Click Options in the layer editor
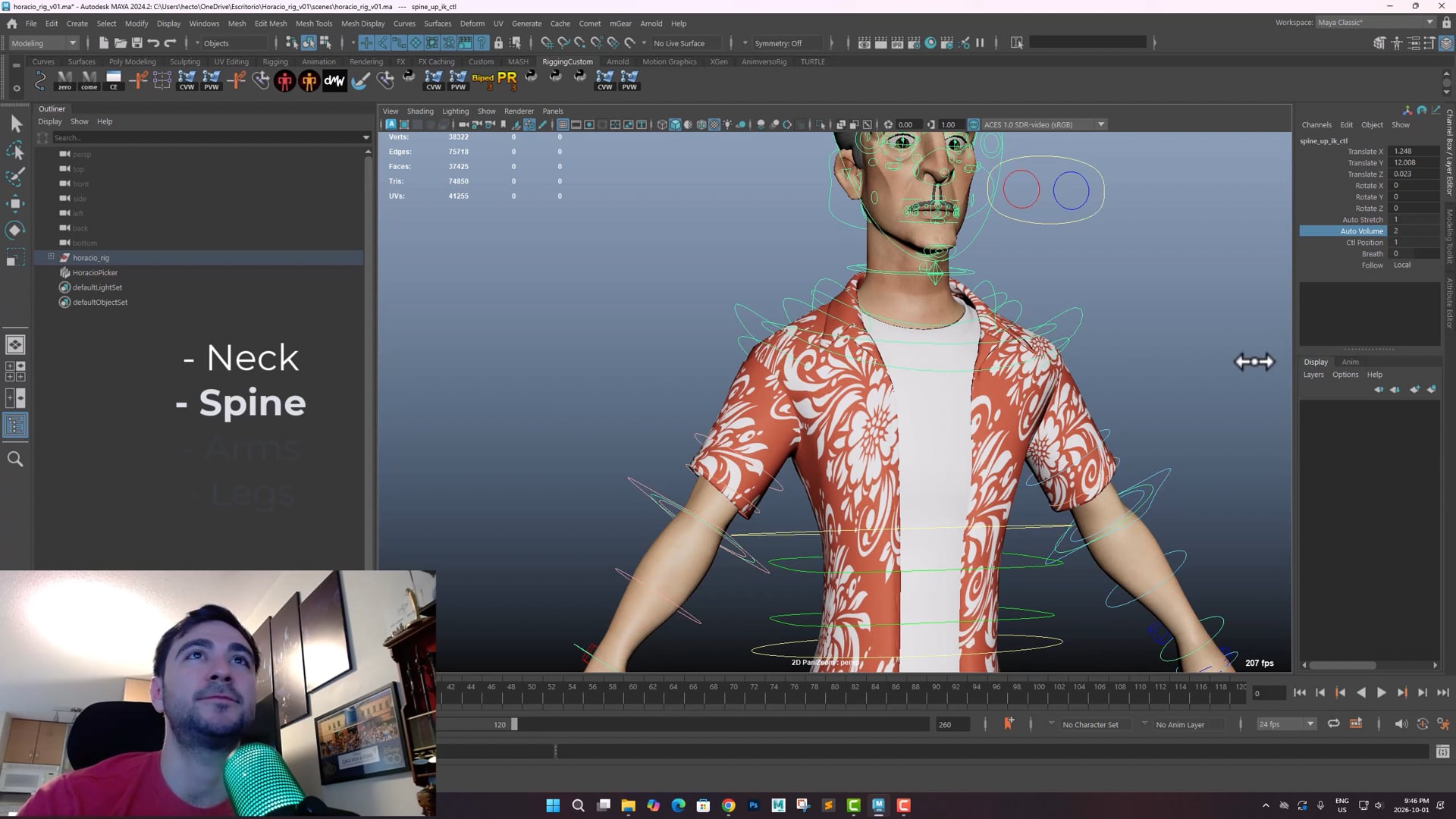 pyautogui.click(x=1345, y=375)
